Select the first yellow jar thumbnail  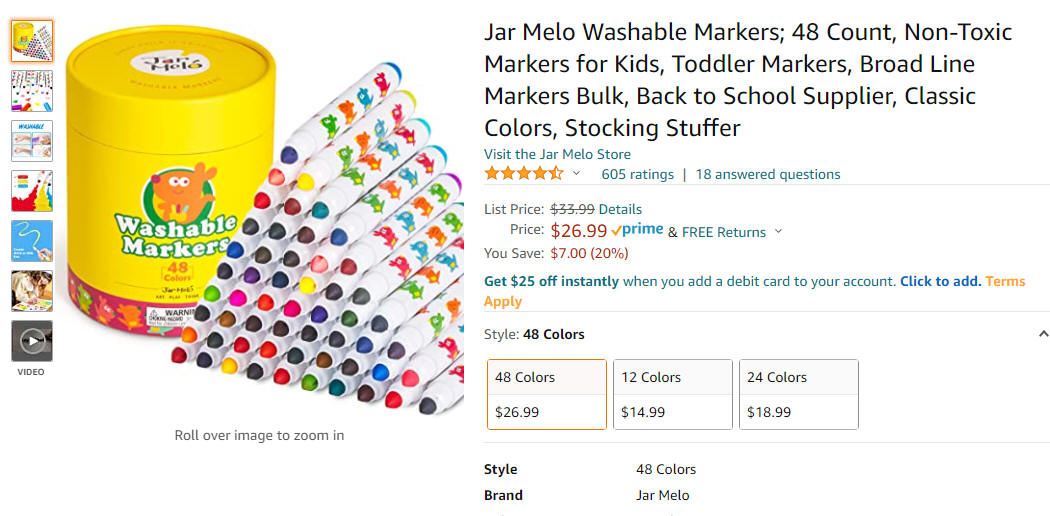[31, 41]
